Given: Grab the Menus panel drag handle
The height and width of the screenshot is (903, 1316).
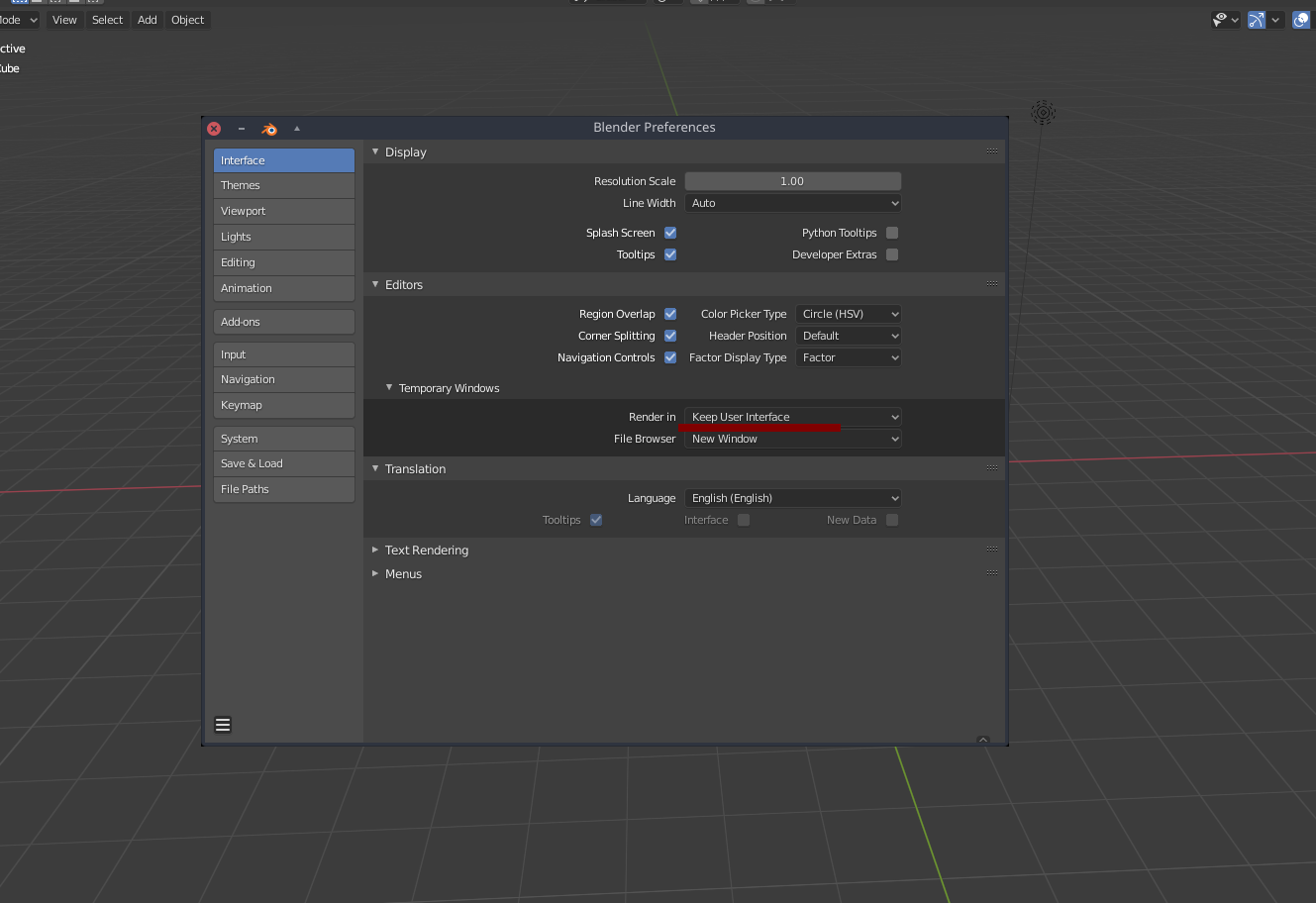Looking at the screenshot, I should pyautogui.click(x=991, y=573).
